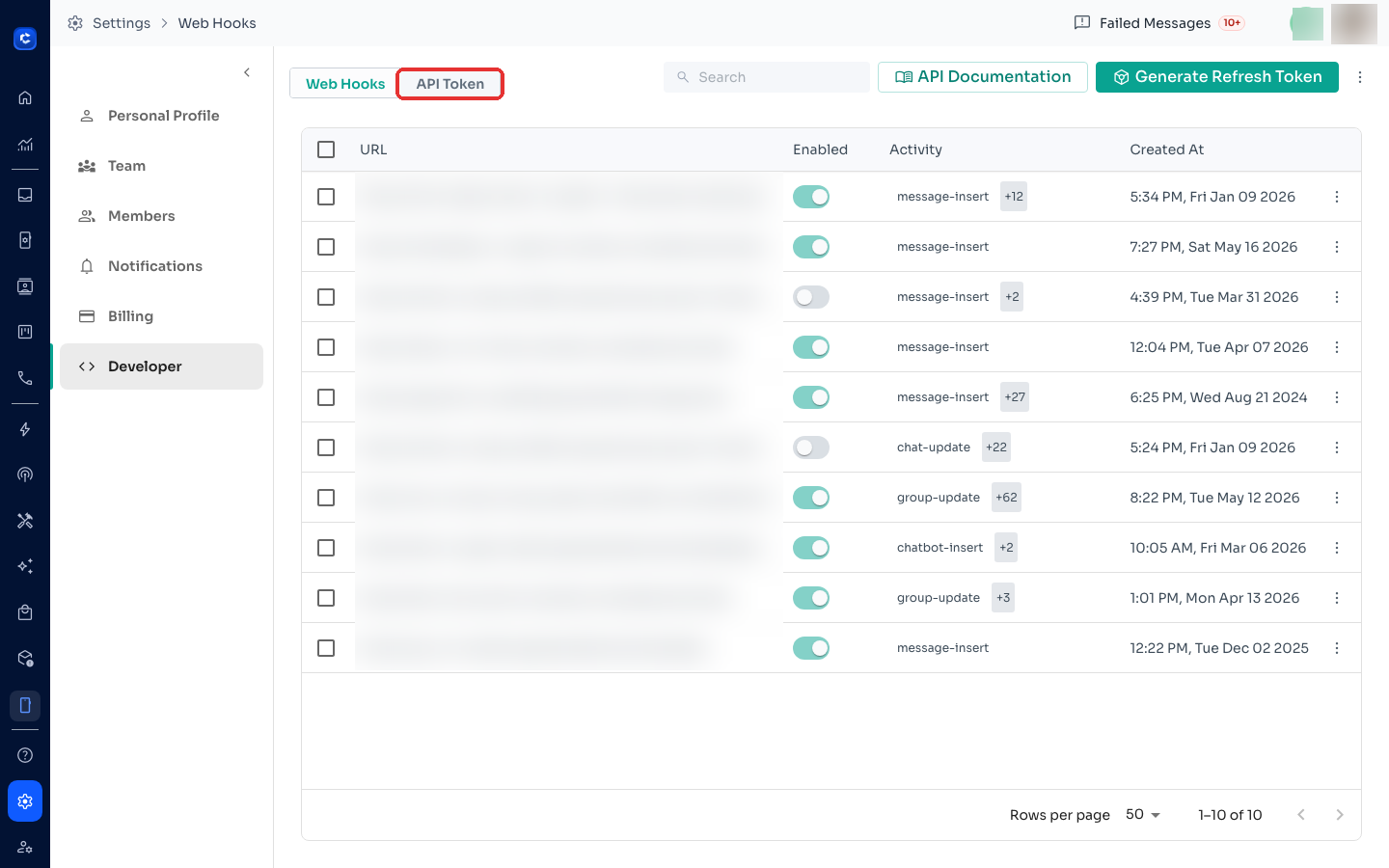
Task: Tick the select-all checkbox in table header
Action: point(326,149)
